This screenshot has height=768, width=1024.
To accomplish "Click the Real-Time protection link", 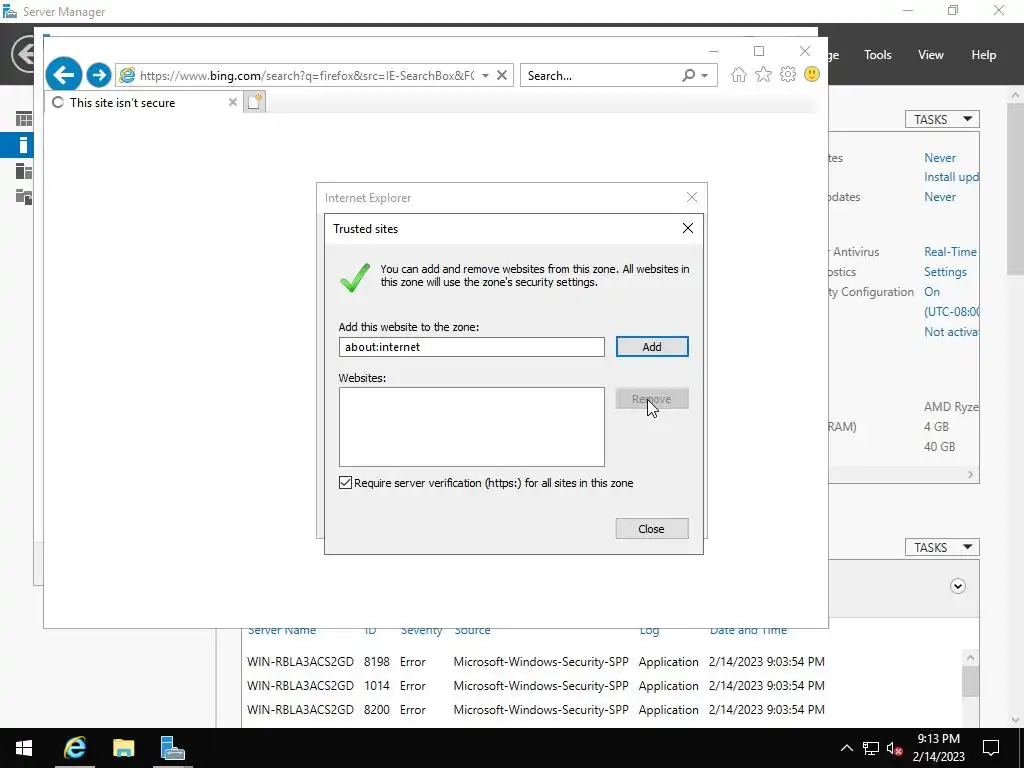I will pyautogui.click(x=951, y=251).
